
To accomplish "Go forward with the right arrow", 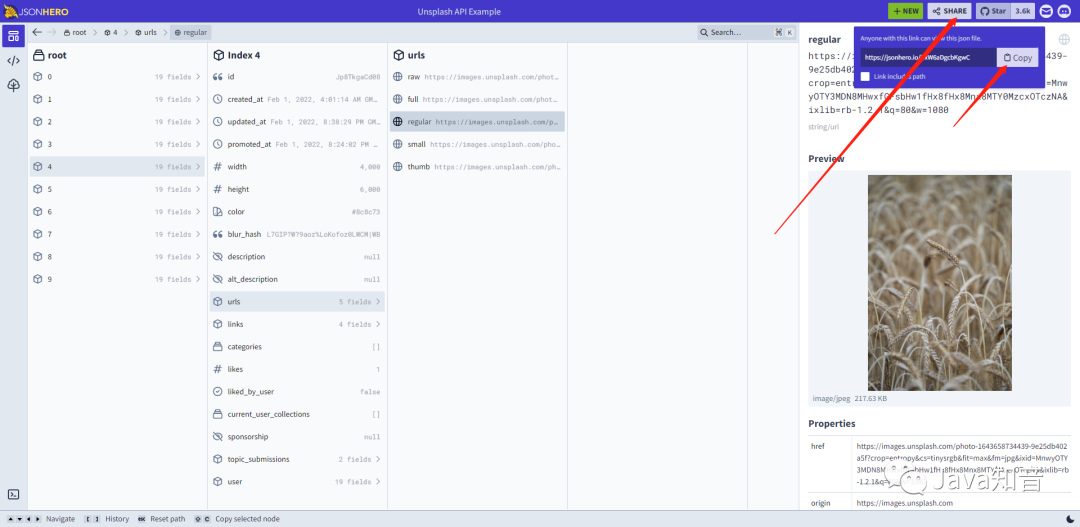I will (51, 32).
